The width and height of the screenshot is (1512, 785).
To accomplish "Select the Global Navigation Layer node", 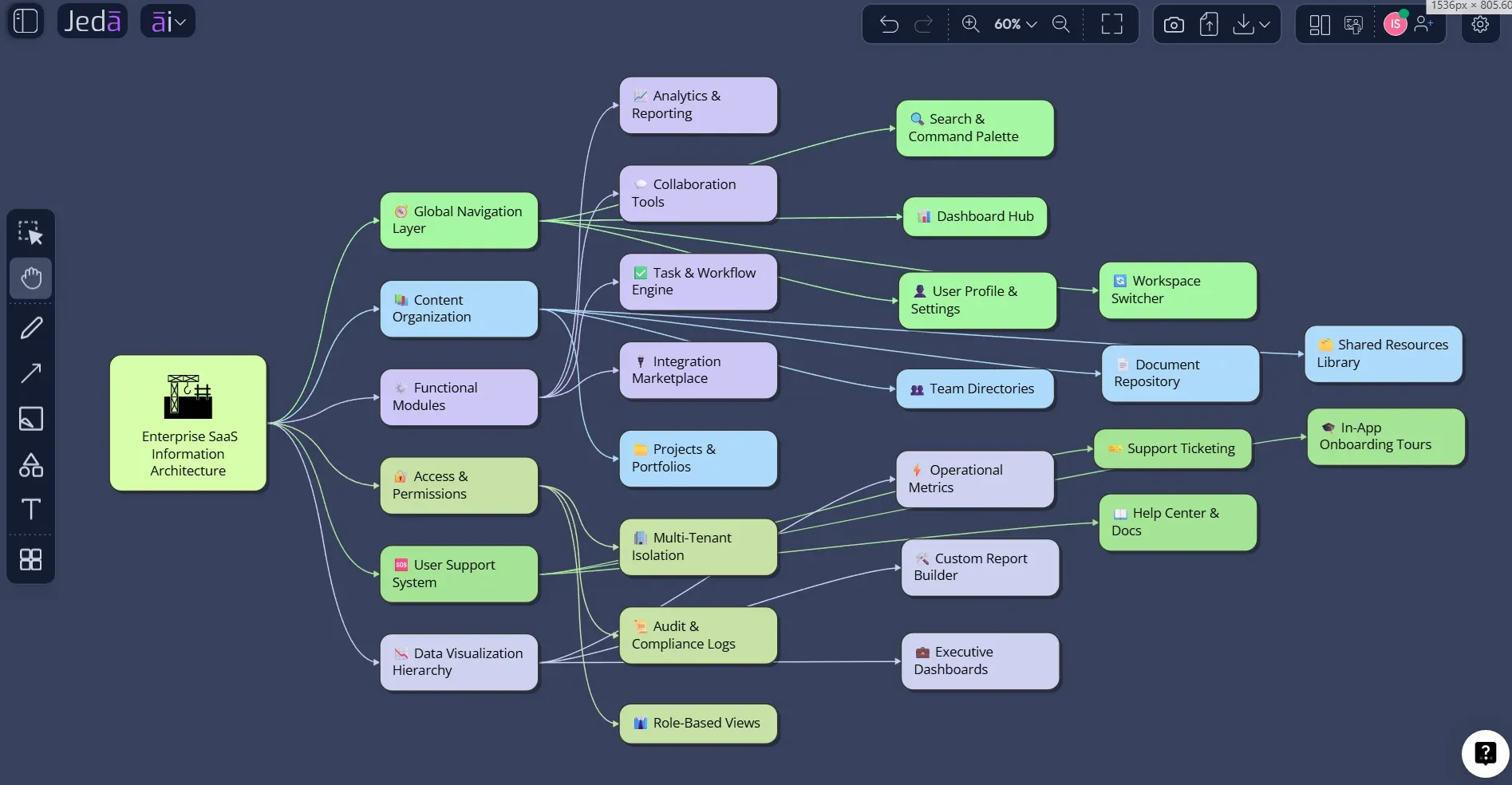I will tap(459, 220).
